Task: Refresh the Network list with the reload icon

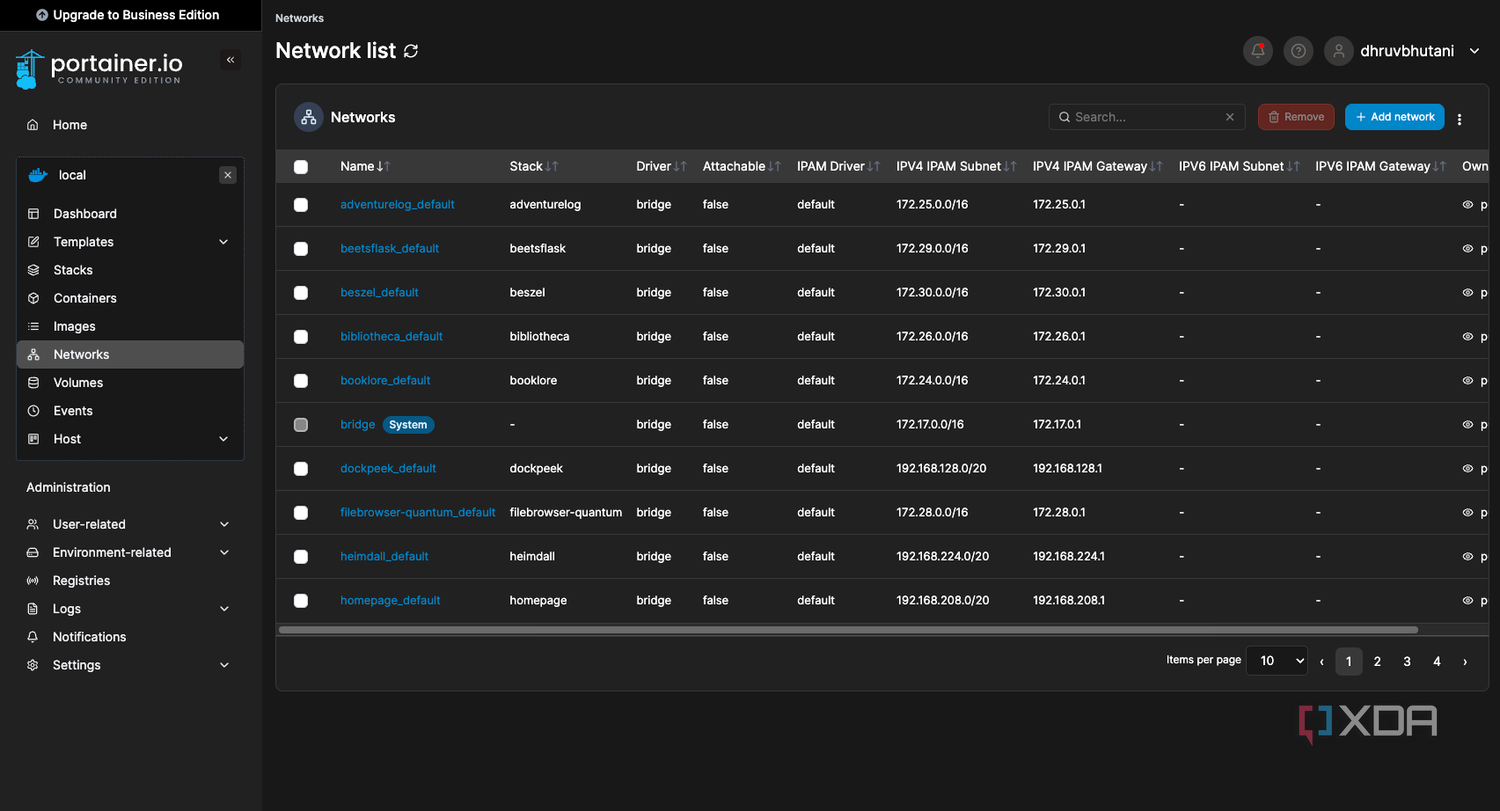Action: (411, 51)
